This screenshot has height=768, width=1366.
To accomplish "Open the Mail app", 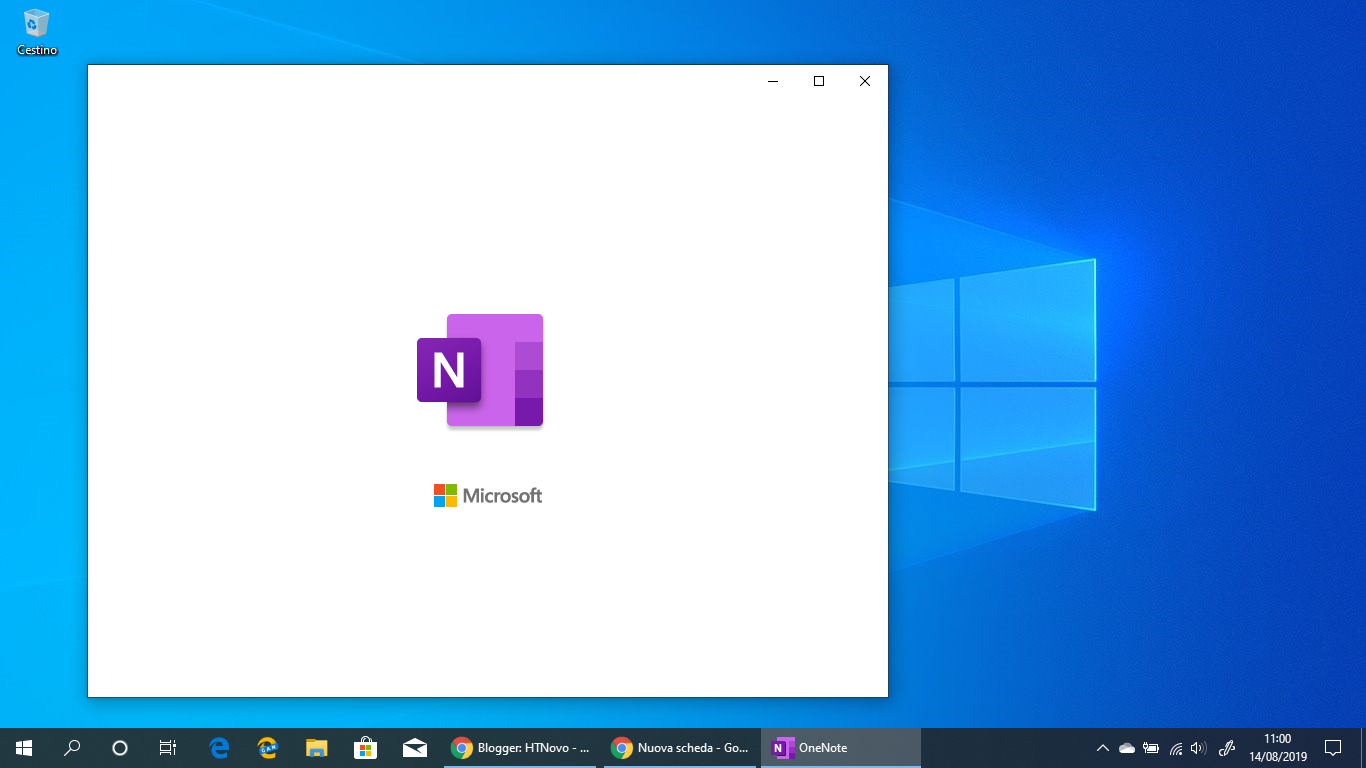I will click(x=415, y=747).
